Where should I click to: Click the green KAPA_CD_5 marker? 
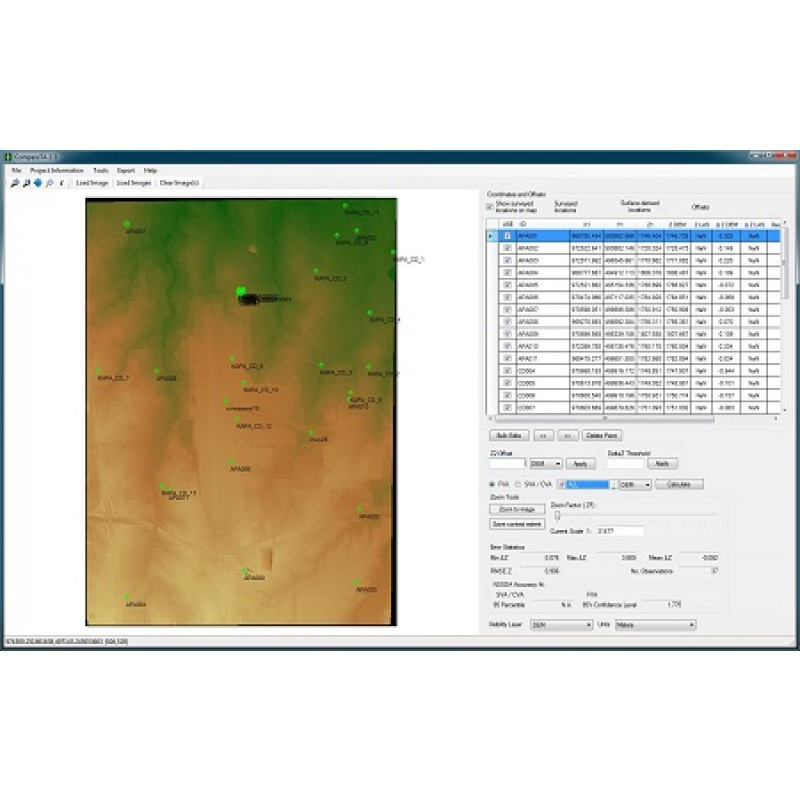tap(316, 271)
